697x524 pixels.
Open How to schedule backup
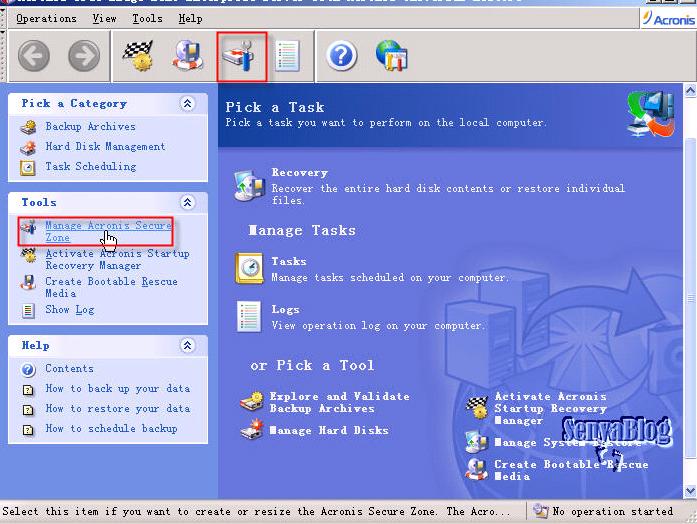coord(111,428)
